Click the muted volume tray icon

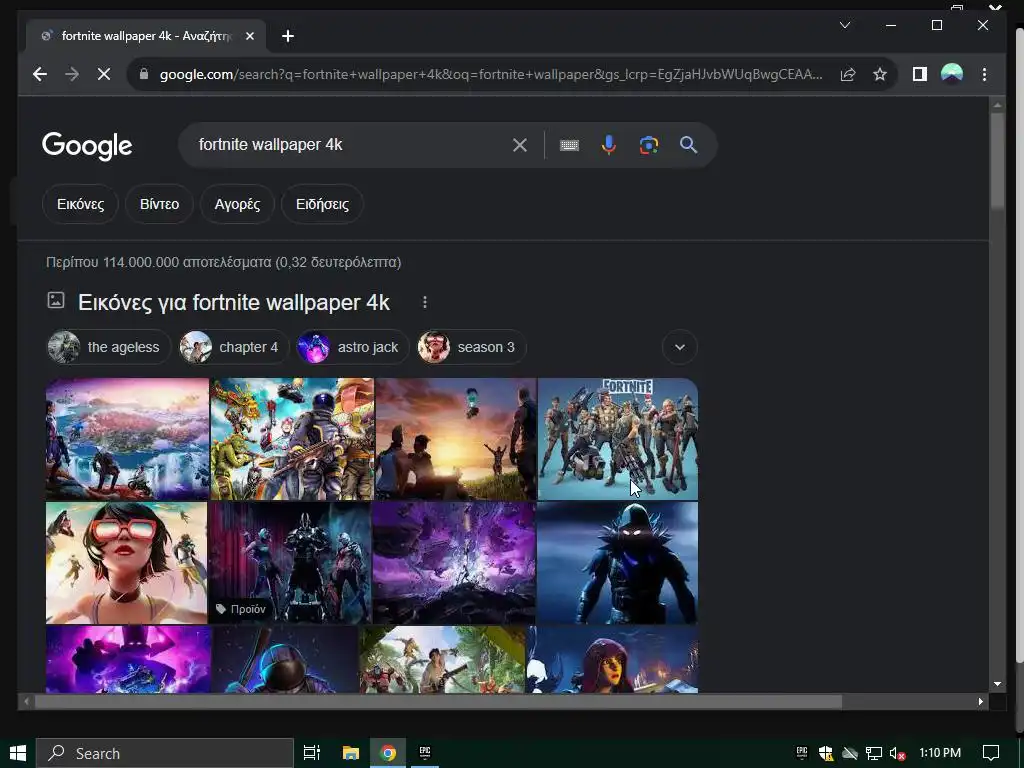(x=897, y=754)
